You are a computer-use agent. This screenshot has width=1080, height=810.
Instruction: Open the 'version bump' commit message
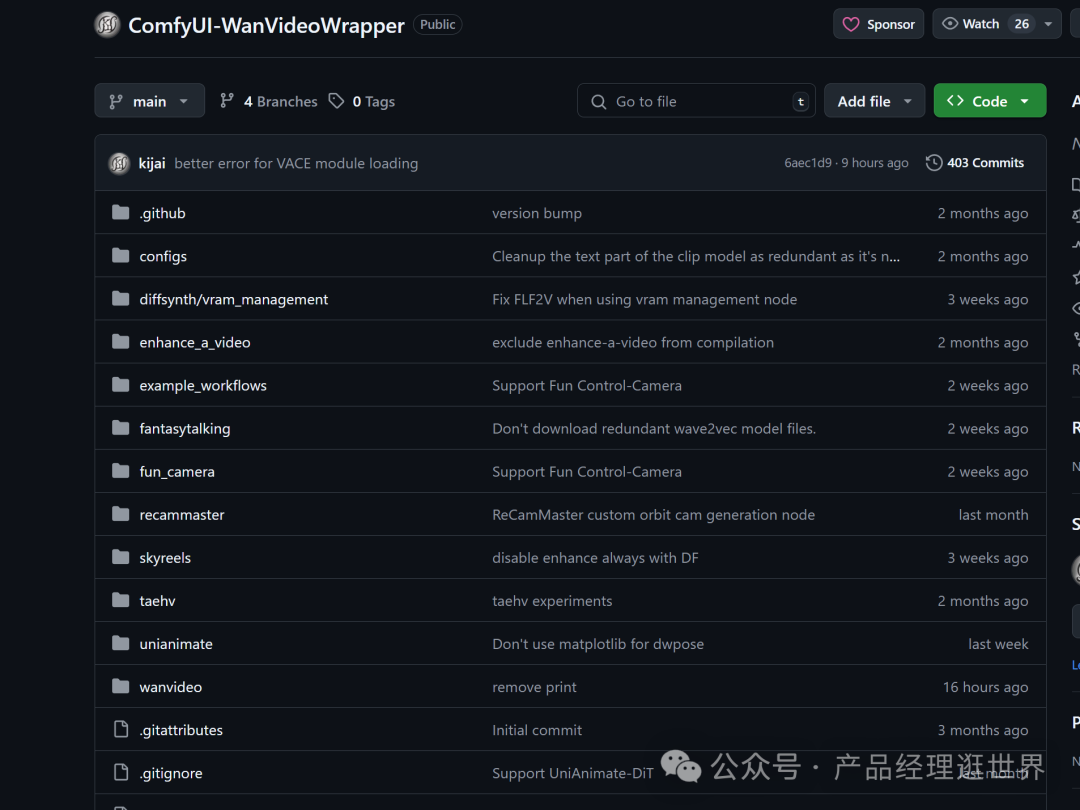(537, 214)
